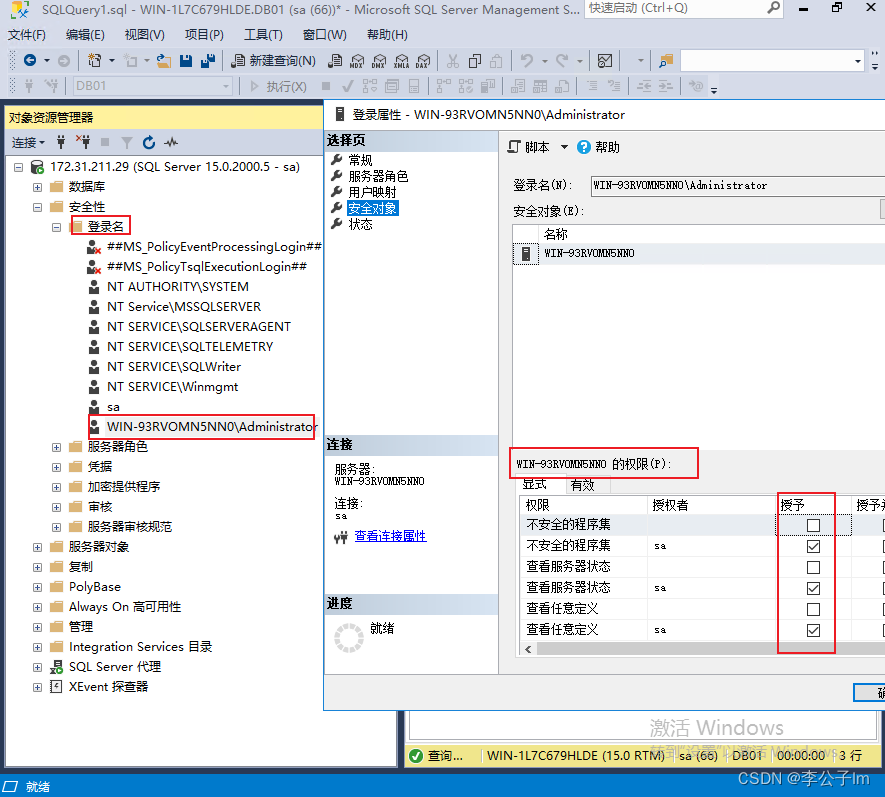Open the 视图(V) menu
Image resolution: width=885 pixels, height=797 pixels.
(x=144, y=35)
